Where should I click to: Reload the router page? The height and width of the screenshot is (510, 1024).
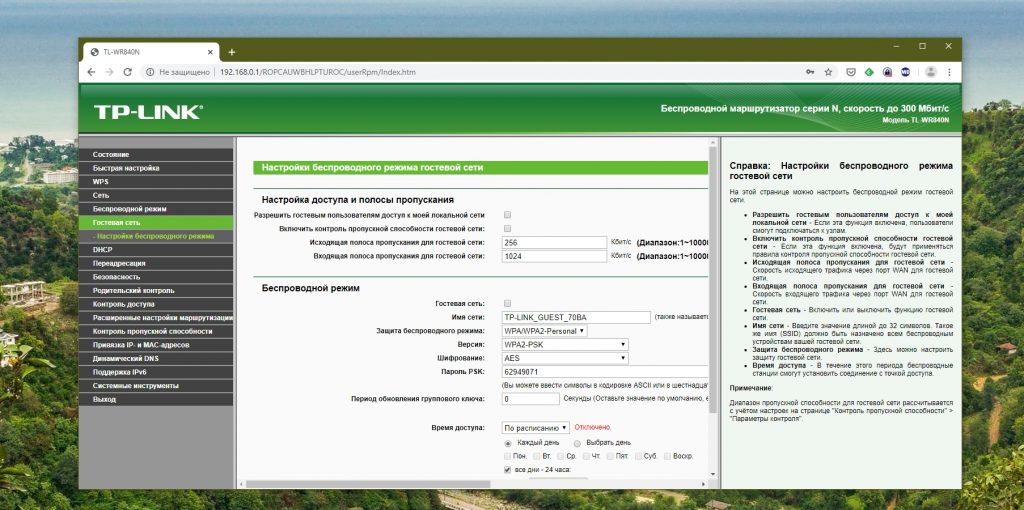pos(127,72)
